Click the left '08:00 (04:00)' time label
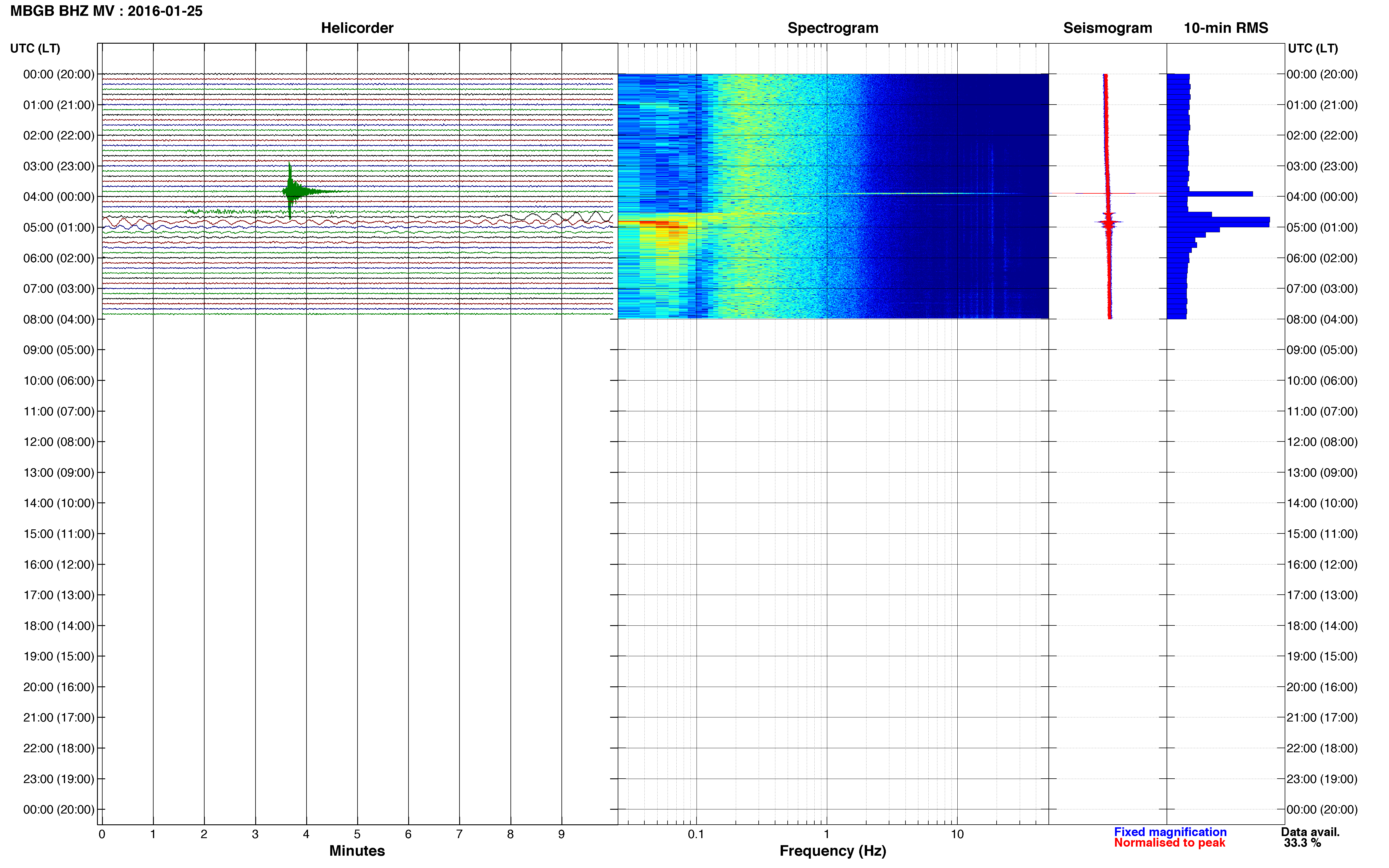The width and height of the screenshot is (1389, 868). click(59, 319)
